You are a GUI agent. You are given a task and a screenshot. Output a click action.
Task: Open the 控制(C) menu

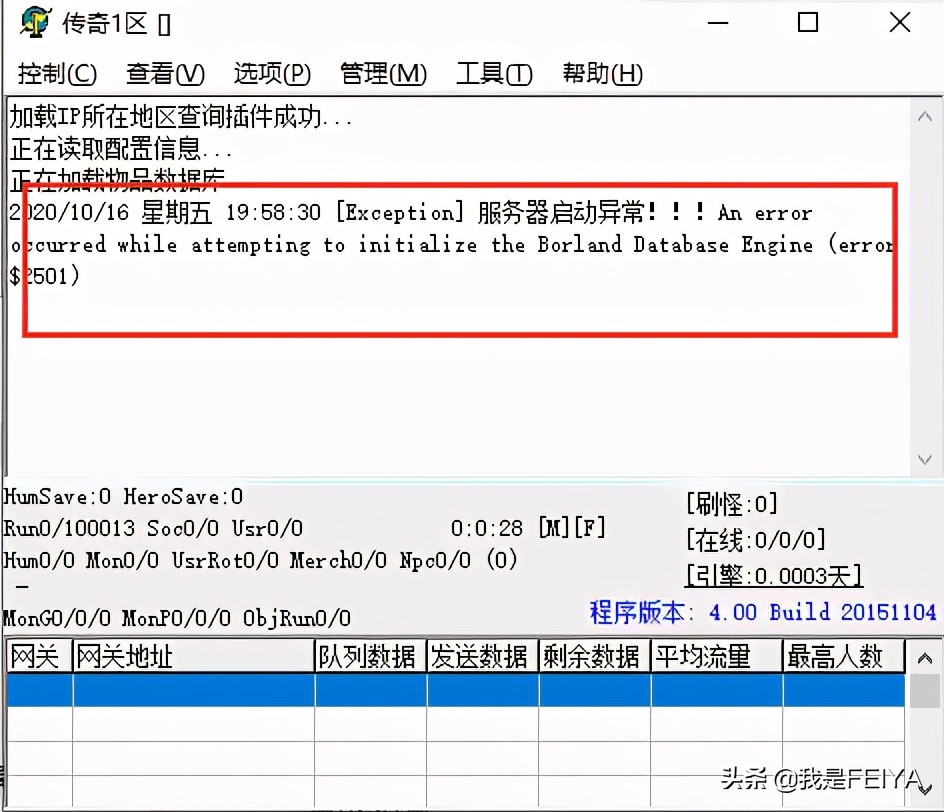(x=58, y=73)
